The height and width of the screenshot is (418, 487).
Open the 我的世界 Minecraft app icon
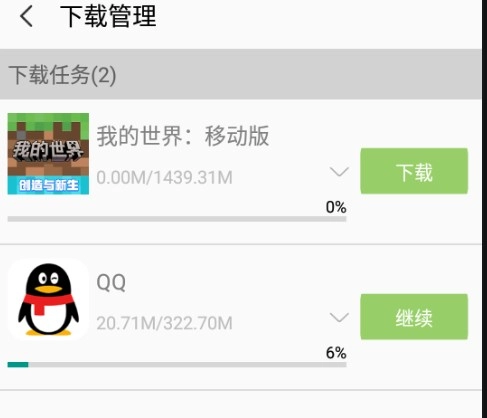(x=48, y=154)
